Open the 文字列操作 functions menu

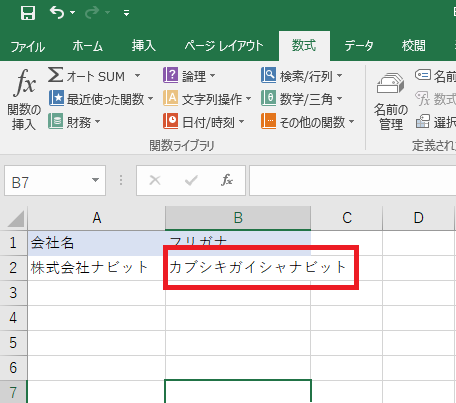pyautogui.click(x=207, y=99)
